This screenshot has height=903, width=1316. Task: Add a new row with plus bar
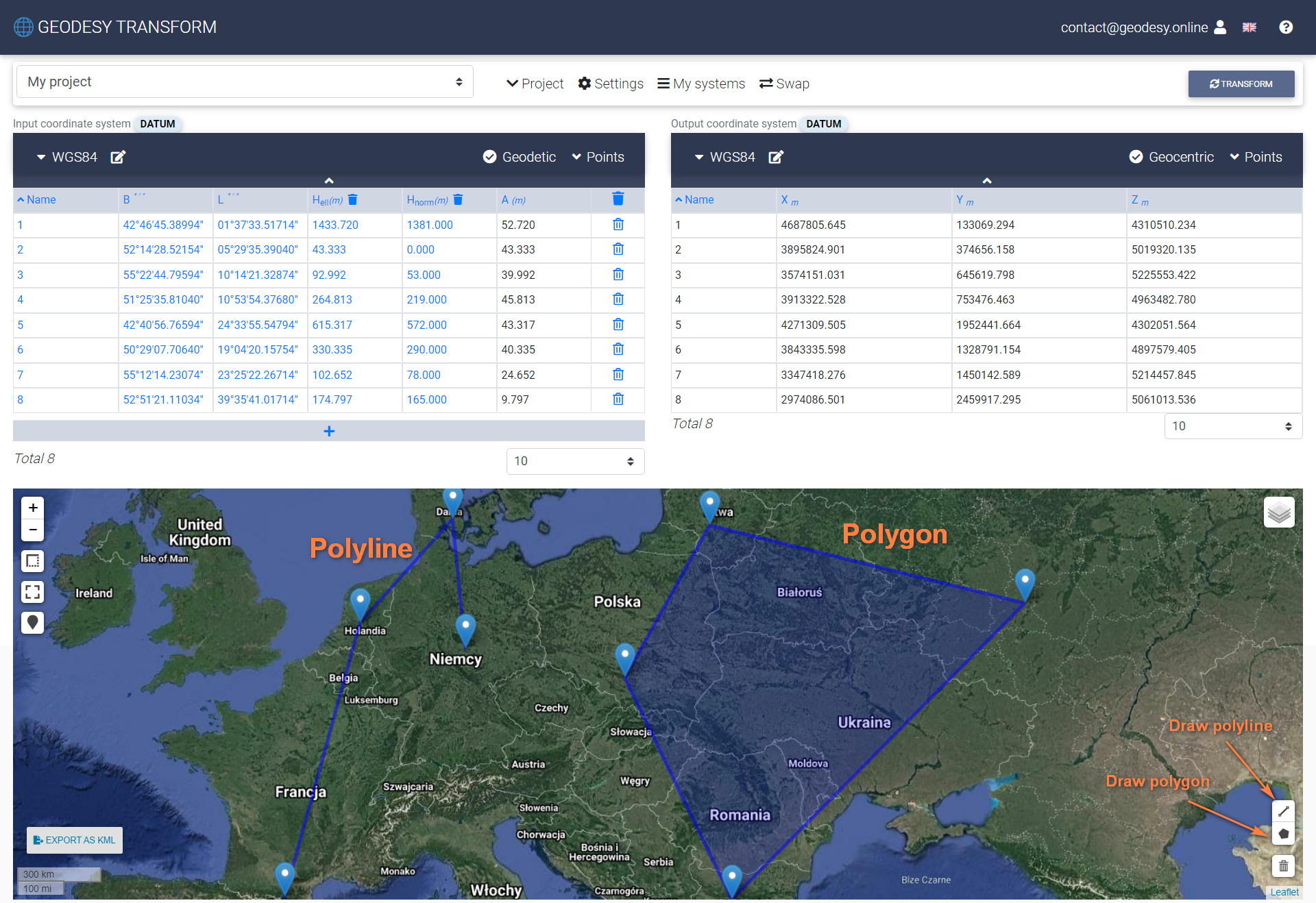point(329,431)
